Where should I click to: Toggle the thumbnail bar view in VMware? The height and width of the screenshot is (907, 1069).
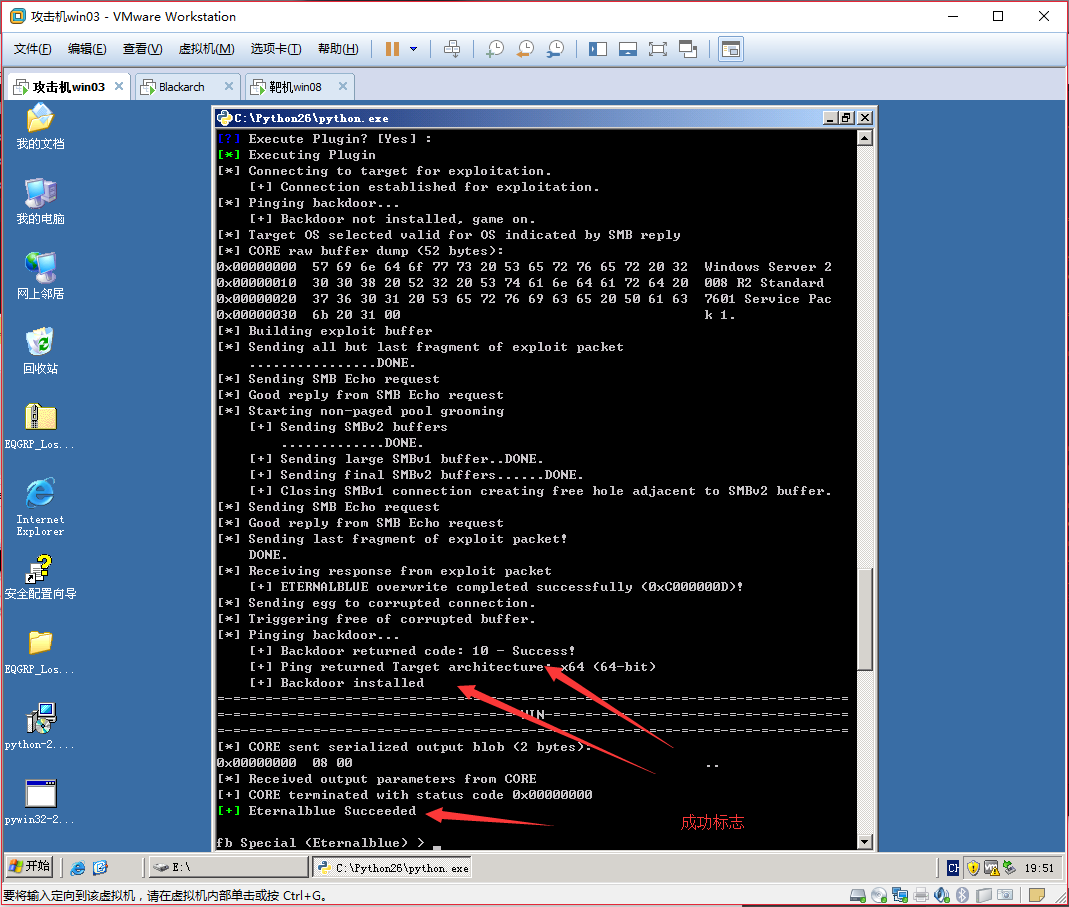[x=628, y=49]
